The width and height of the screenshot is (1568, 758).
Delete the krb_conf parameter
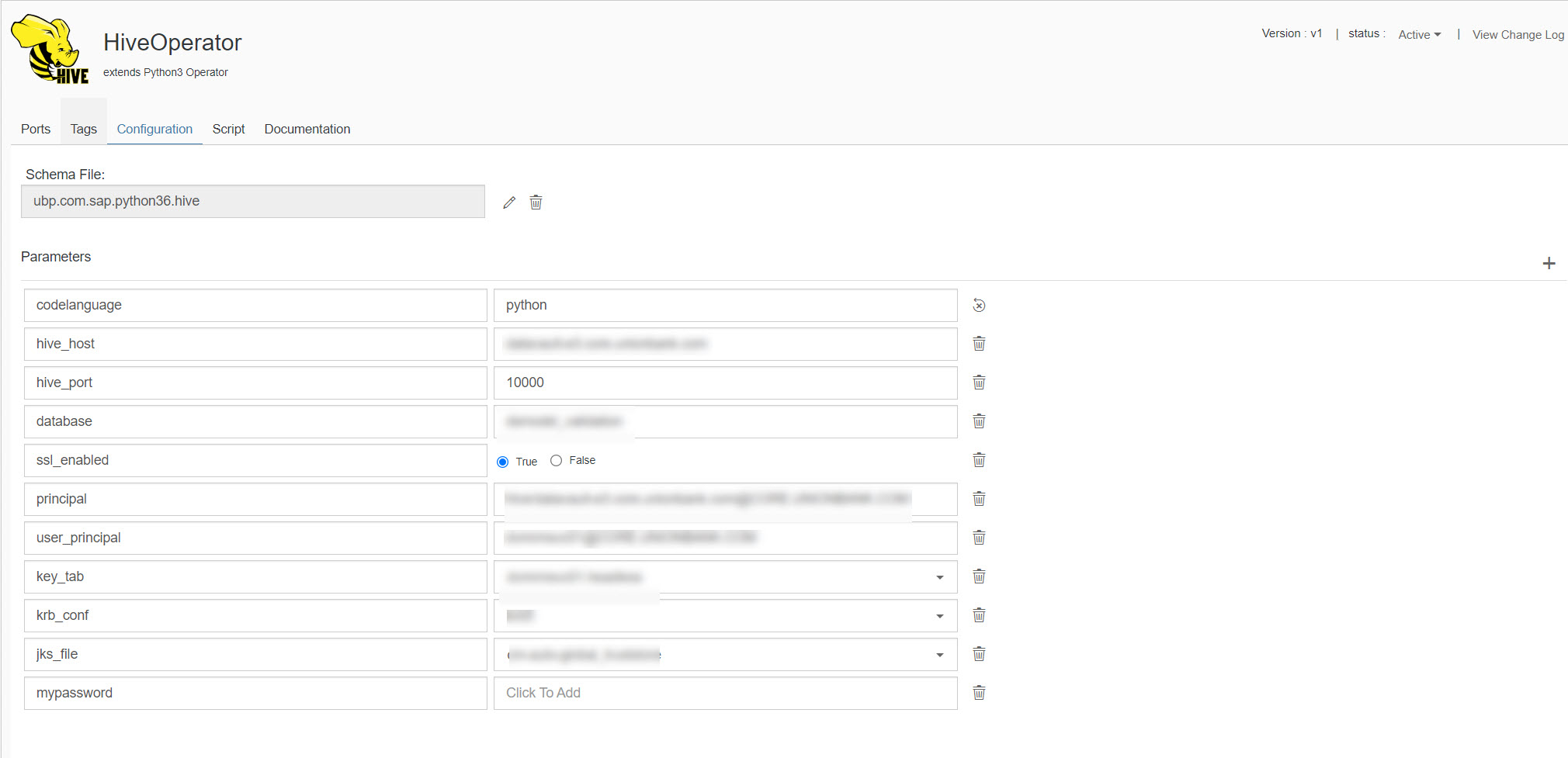click(979, 615)
